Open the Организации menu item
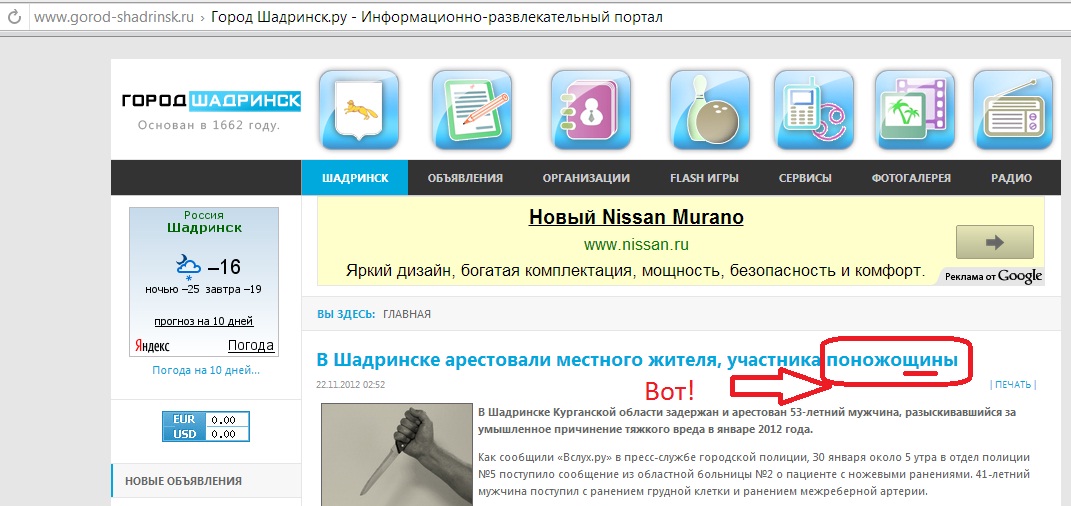The width and height of the screenshot is (1071, 506). (x=586, y=178)
